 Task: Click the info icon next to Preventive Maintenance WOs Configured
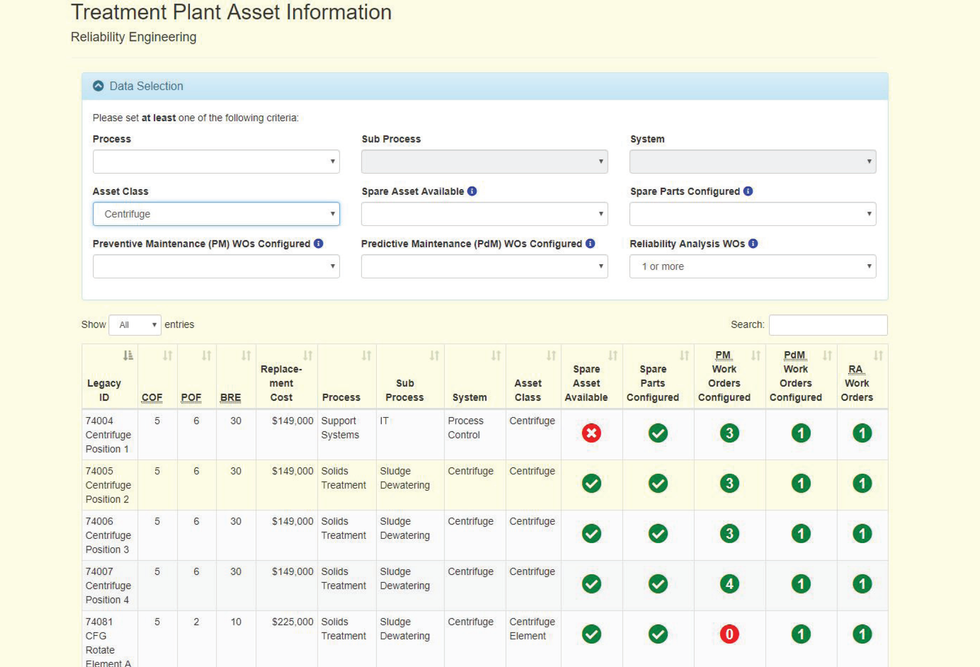(x=319, y=243)
